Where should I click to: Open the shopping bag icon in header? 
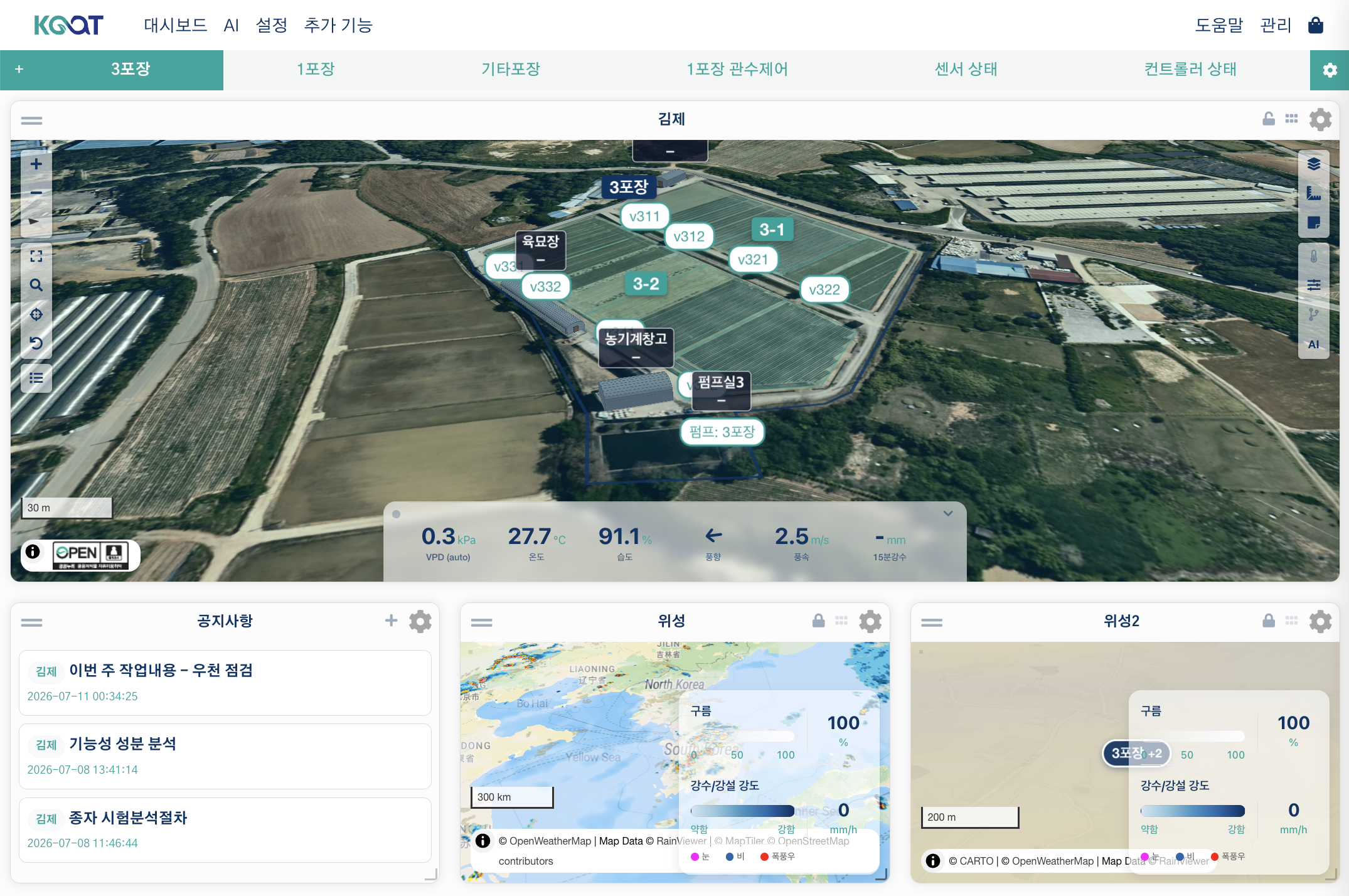tap(1316, 25)
